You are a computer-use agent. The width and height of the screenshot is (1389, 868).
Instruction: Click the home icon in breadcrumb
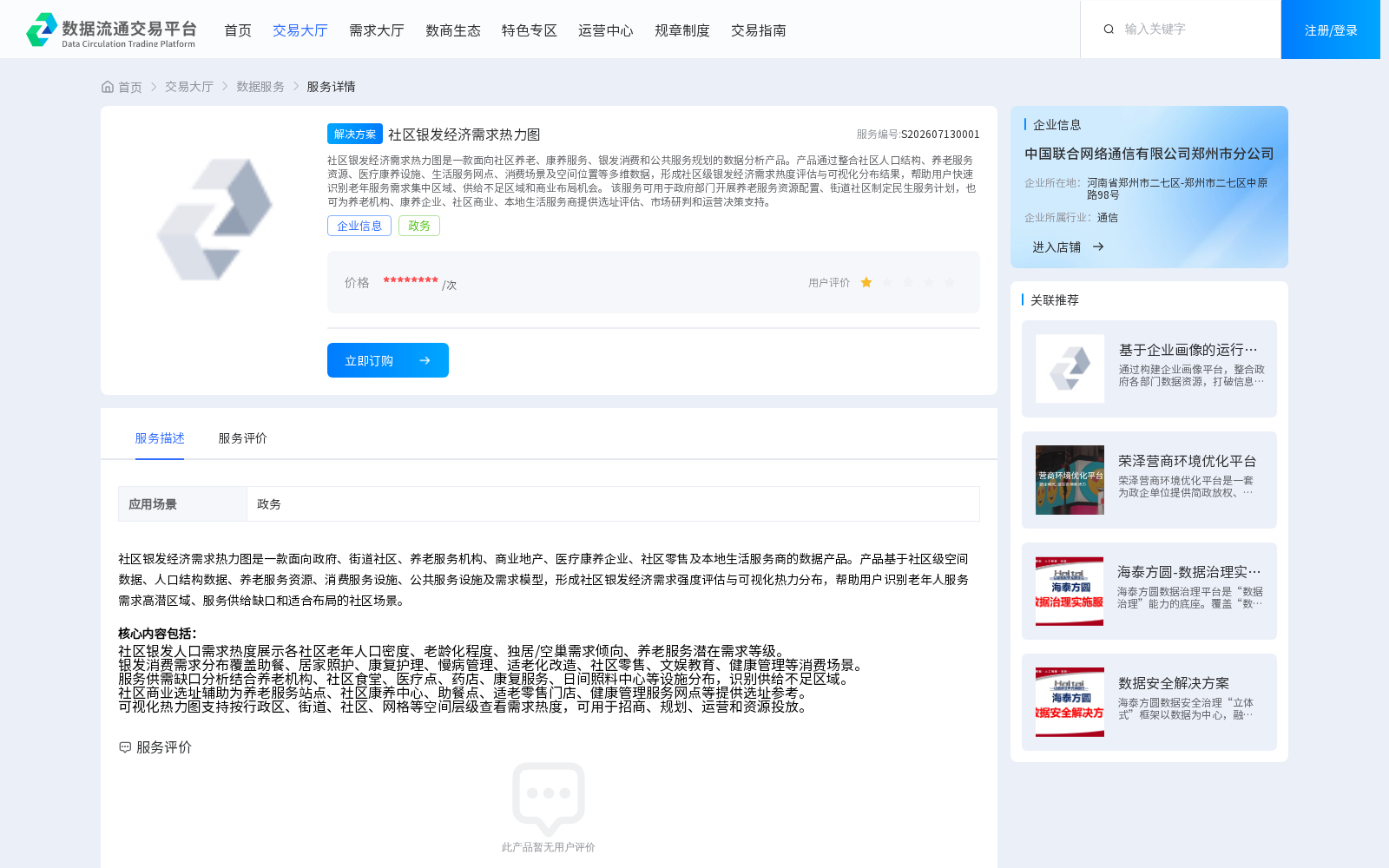[x=108, y=87]
